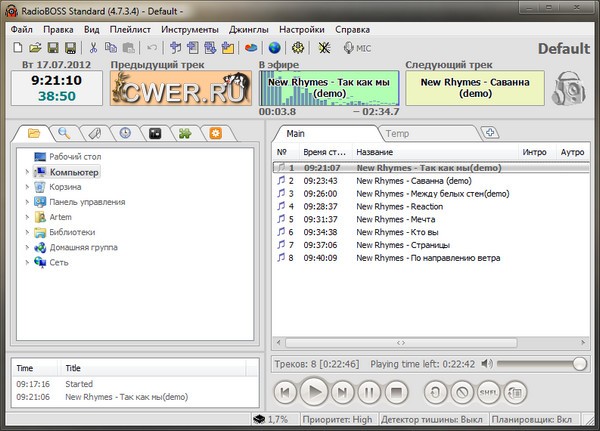Adjust the volume slider knob
Image resolution: width=600 pixels, height=431 pixels.
click(579, 363)
